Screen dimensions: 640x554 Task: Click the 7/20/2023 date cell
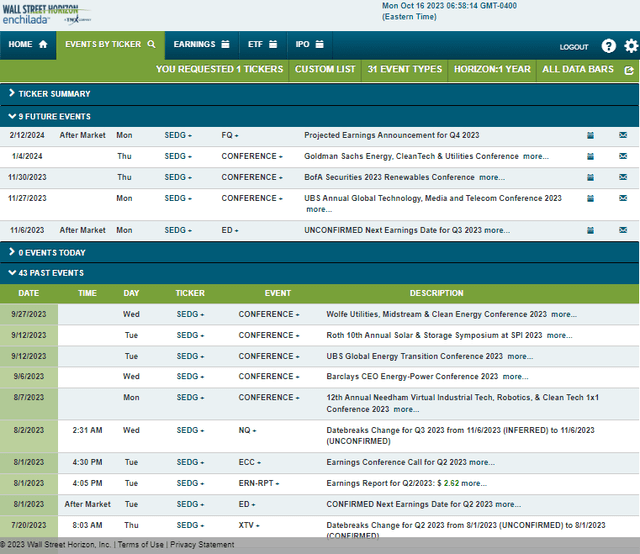point(29,525)
